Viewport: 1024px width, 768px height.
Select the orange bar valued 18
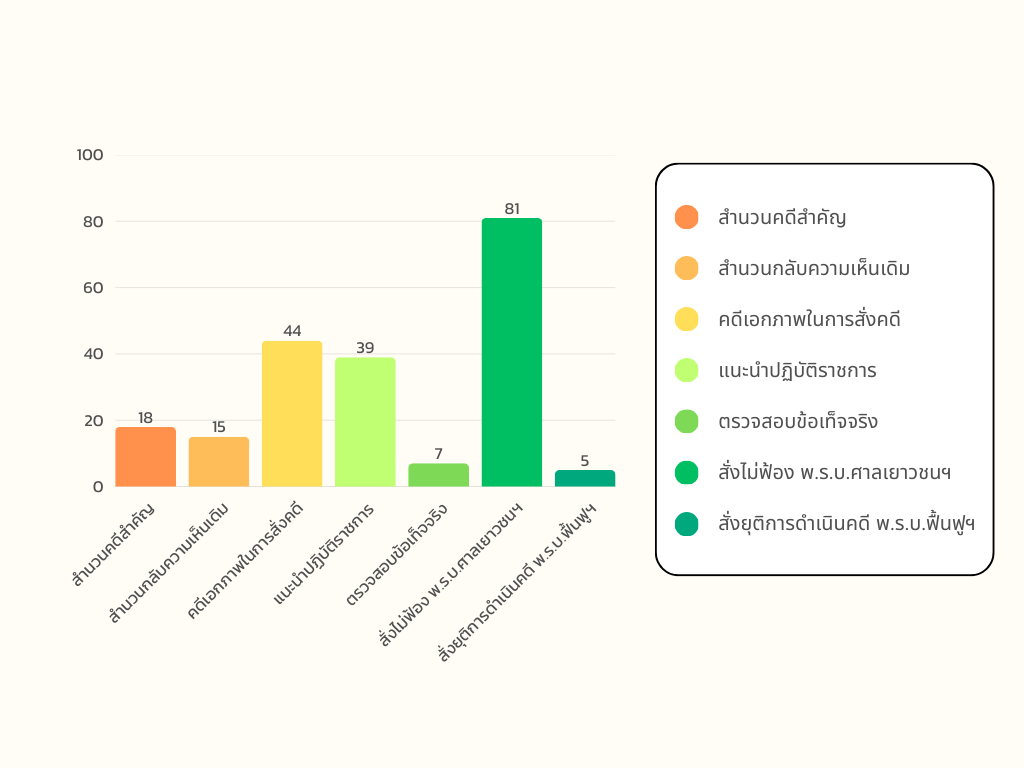point(145,457)
